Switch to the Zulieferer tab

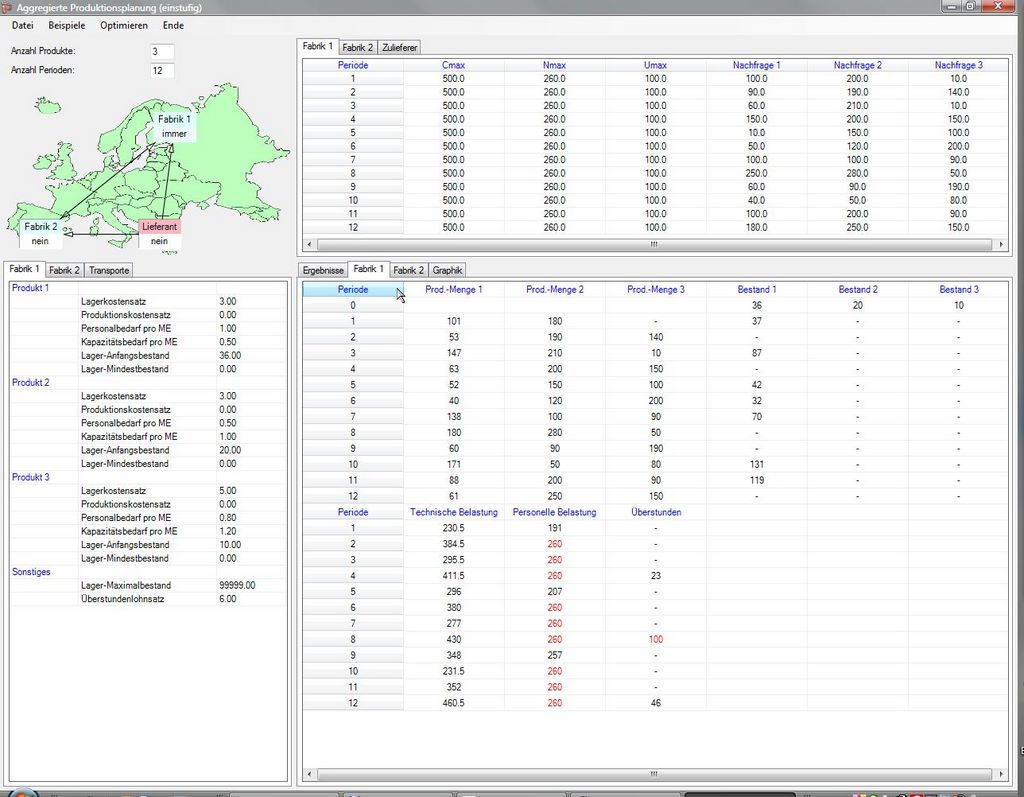(399, 47)
